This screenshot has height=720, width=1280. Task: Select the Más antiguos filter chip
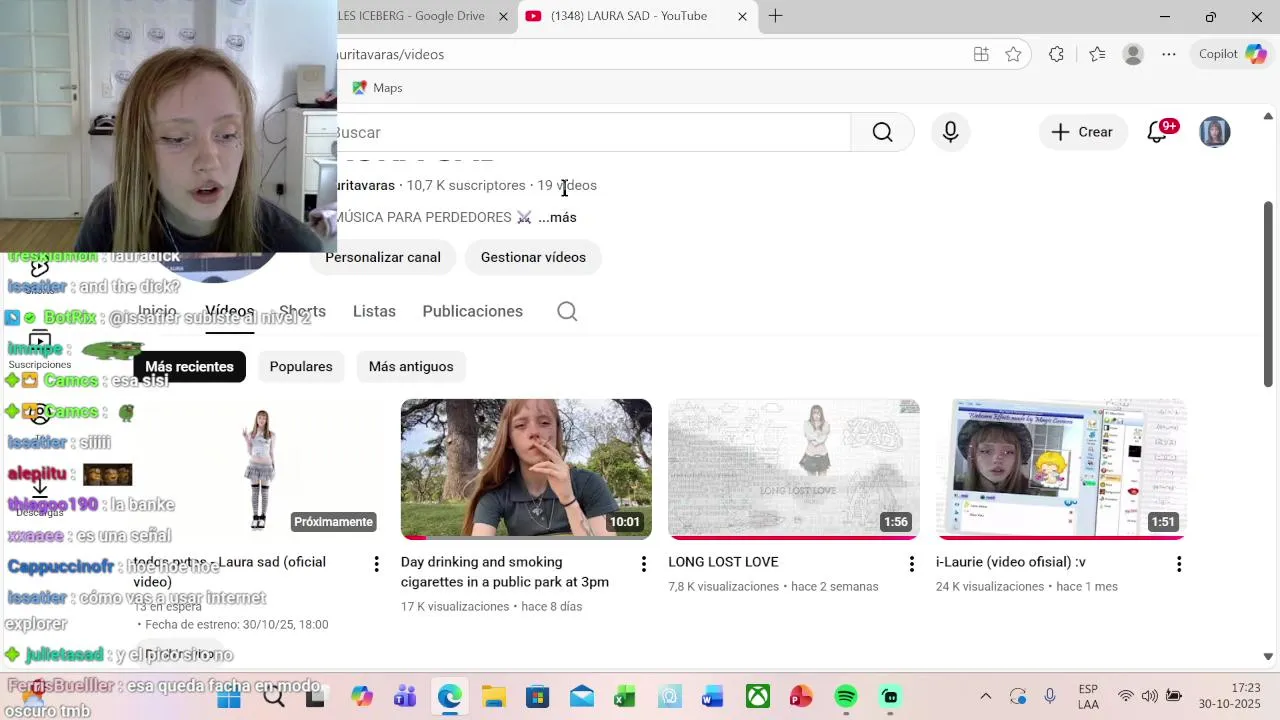[411, 366]
